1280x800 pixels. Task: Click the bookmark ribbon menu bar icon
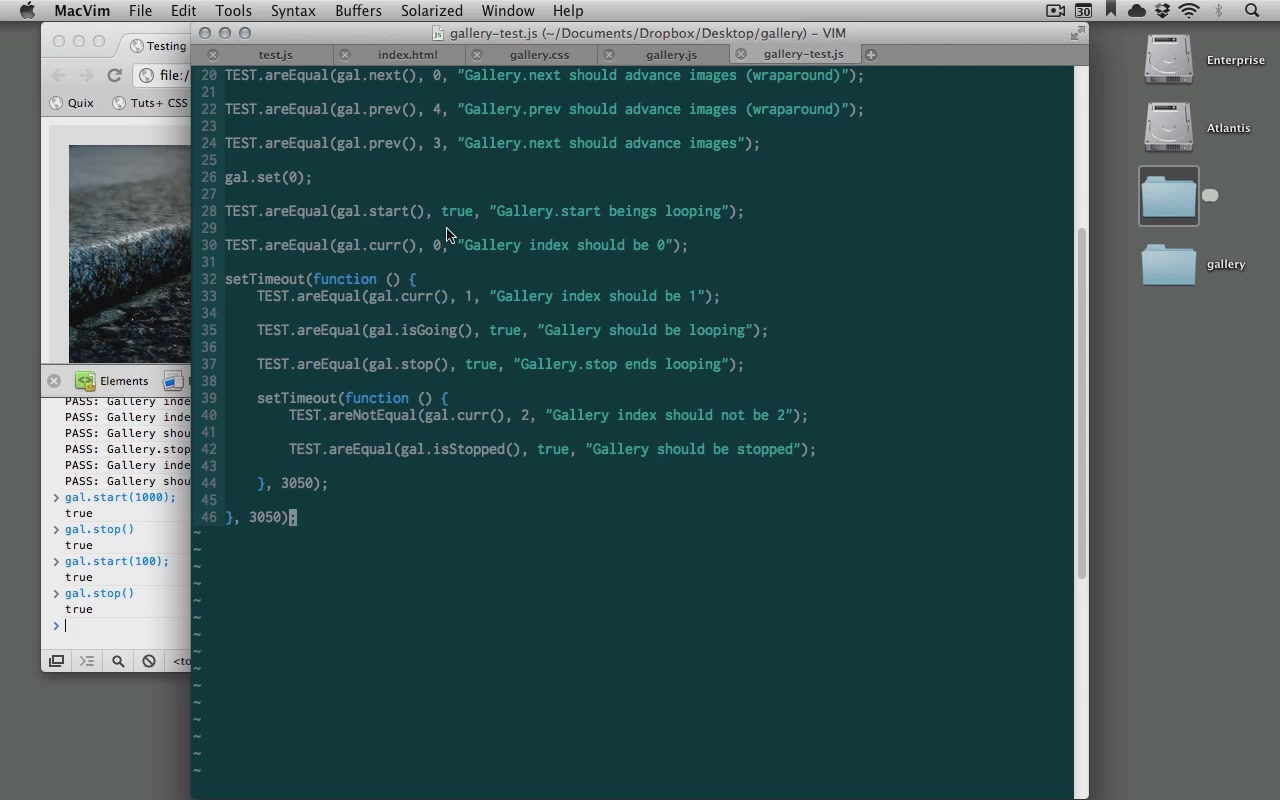1111,11
